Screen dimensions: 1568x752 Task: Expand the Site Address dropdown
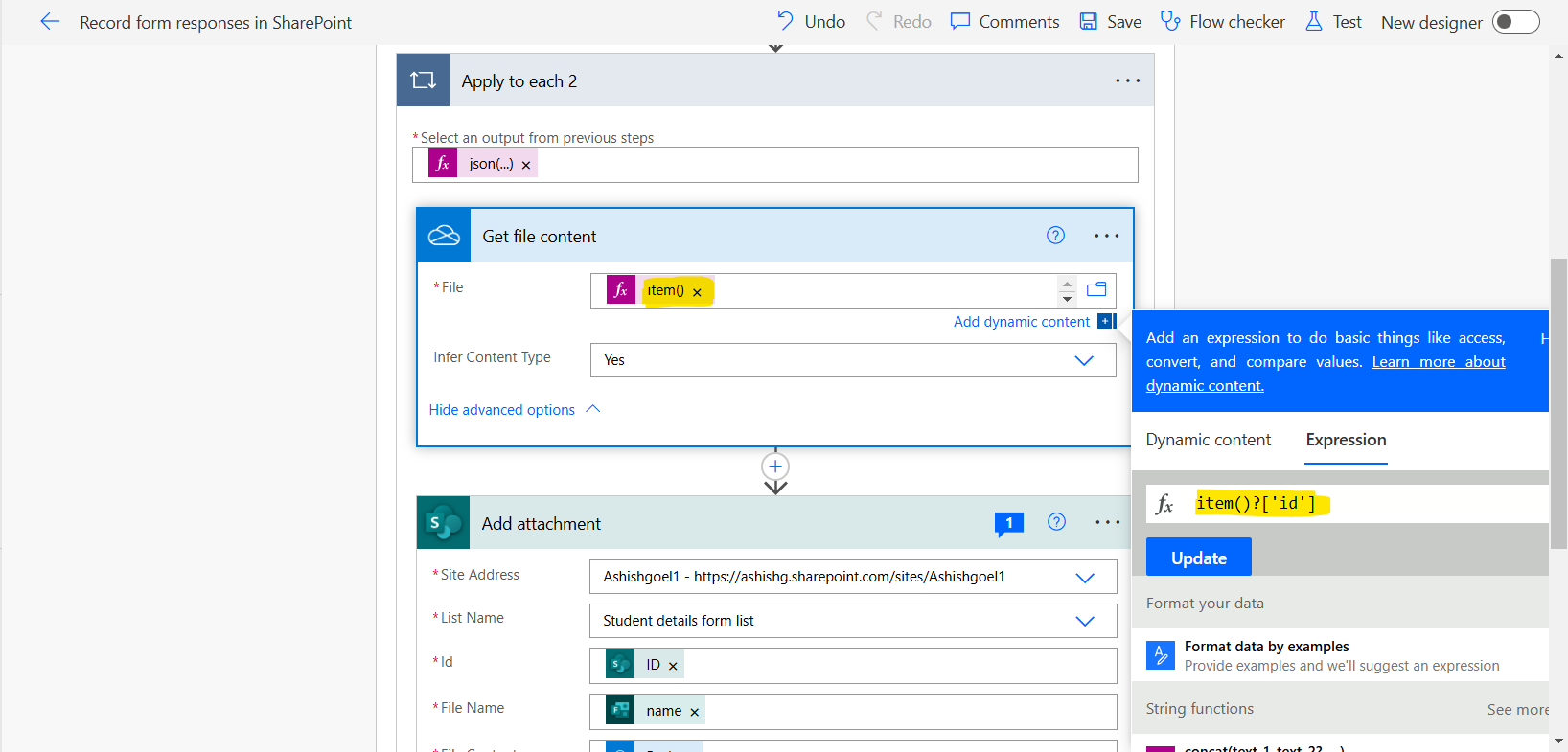(1084, 578)
